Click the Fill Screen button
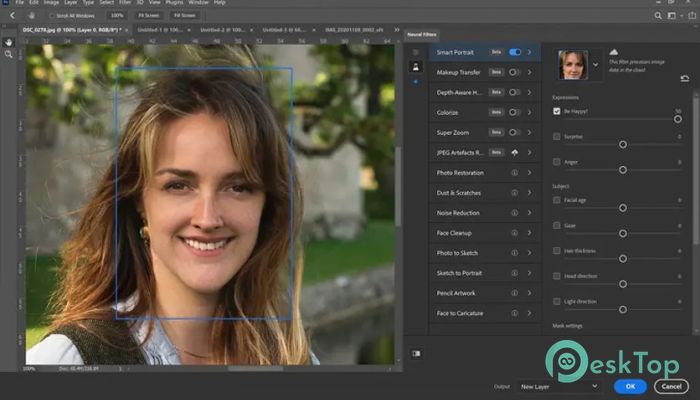Screen dimensions: 700x400 184,16
